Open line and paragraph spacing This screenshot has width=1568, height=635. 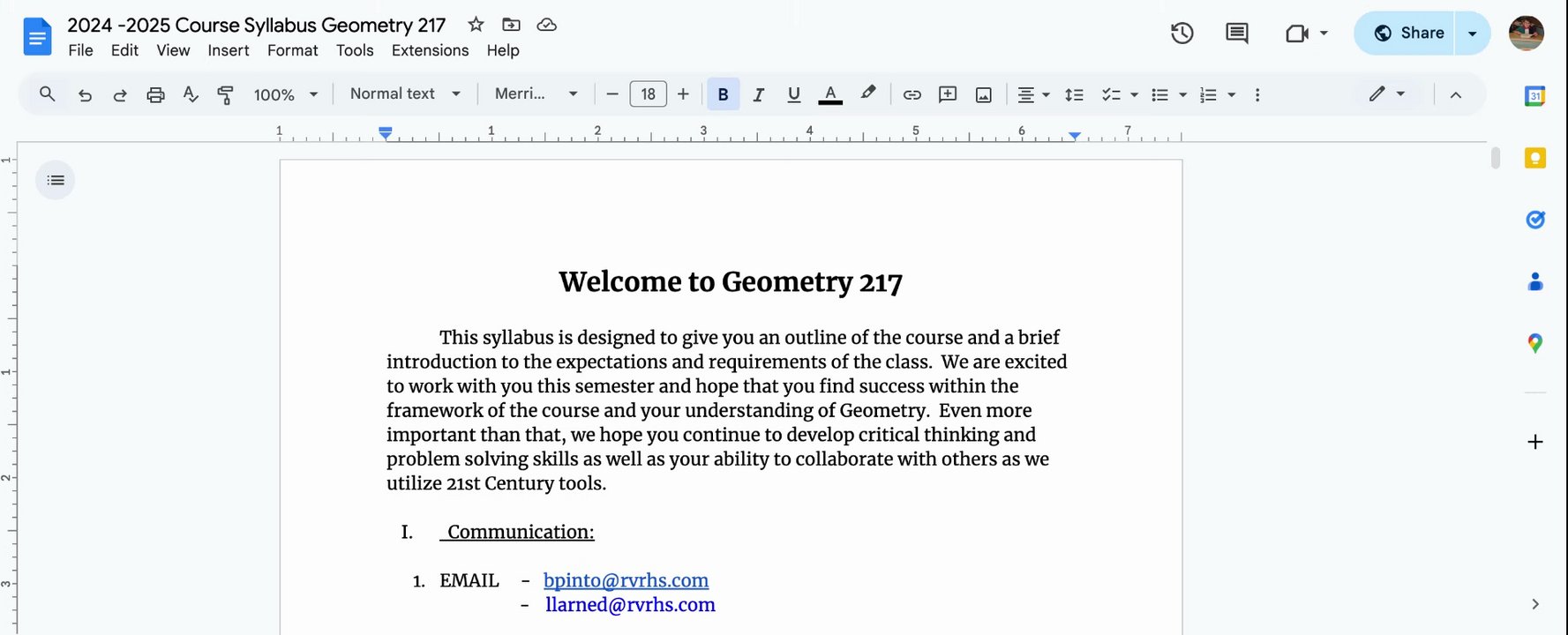(x=1074, y=94)
